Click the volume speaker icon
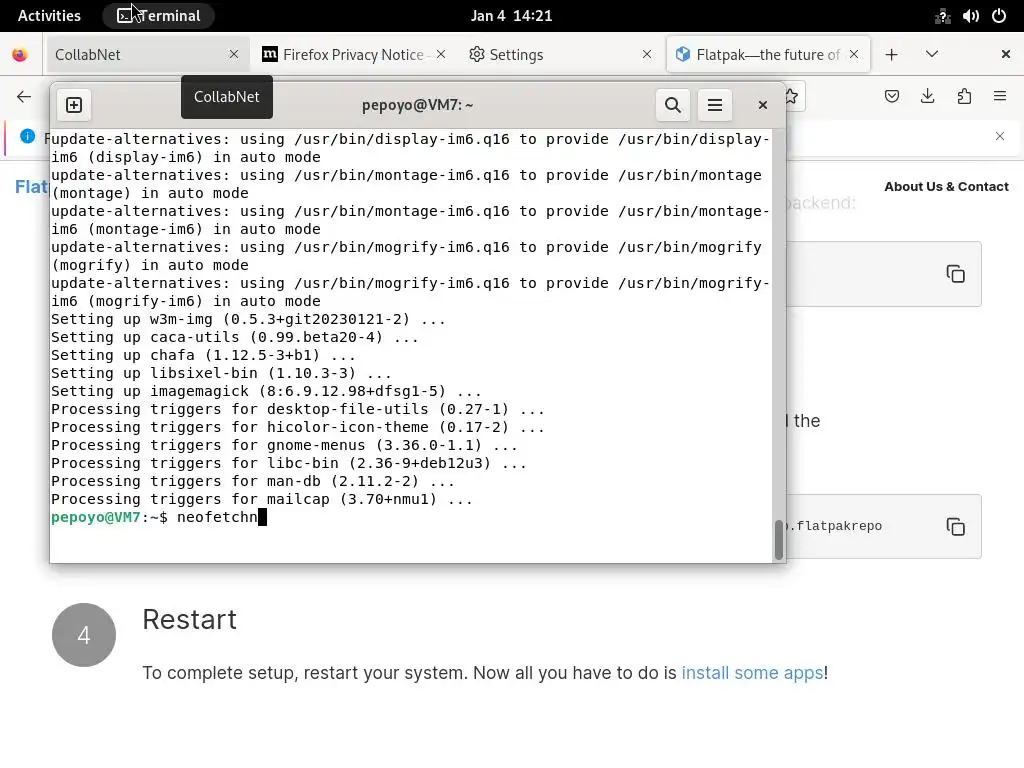 pos(970,16)
